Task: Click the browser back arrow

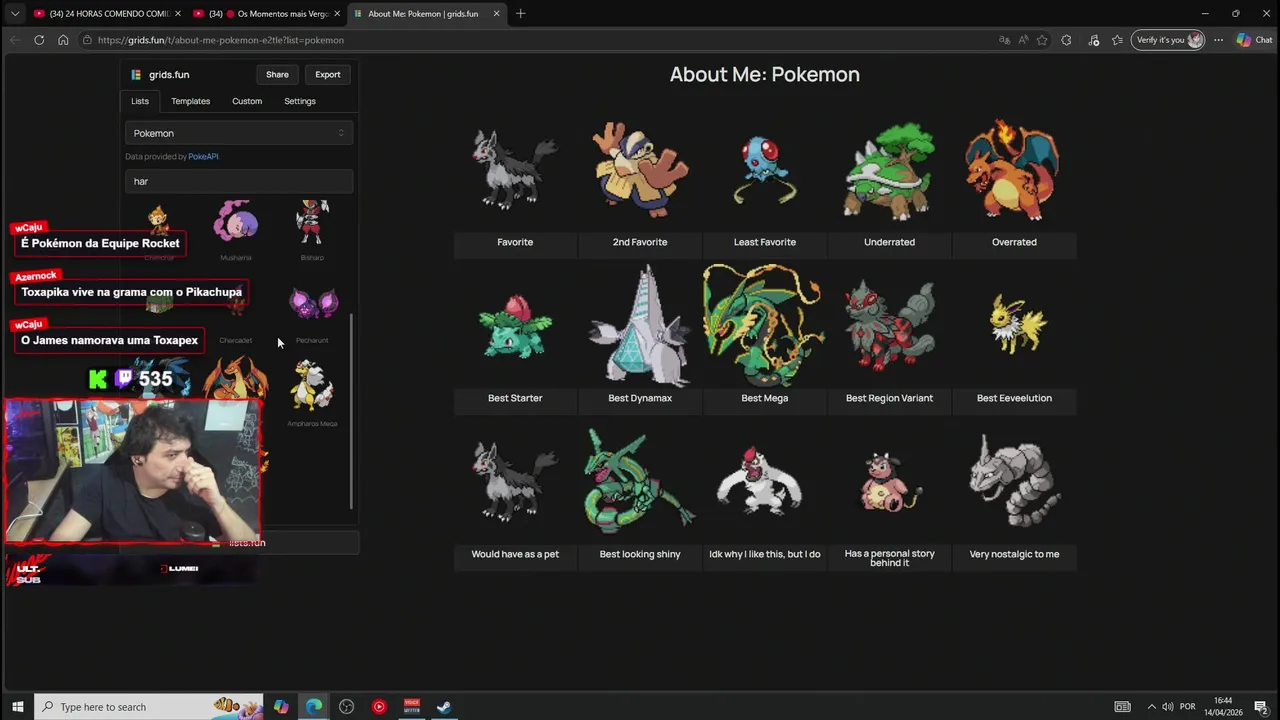Action: pyautogui.click(x=14, y=40)
